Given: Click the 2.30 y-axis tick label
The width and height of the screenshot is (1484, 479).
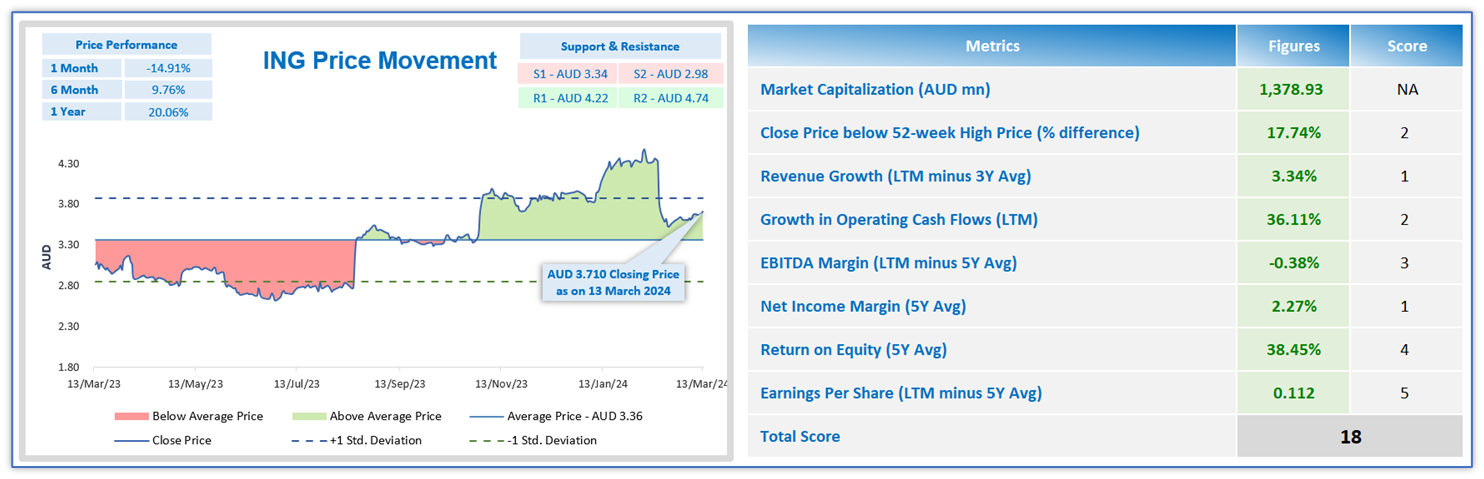Looking at the screenshot, I should click(68, 327).
